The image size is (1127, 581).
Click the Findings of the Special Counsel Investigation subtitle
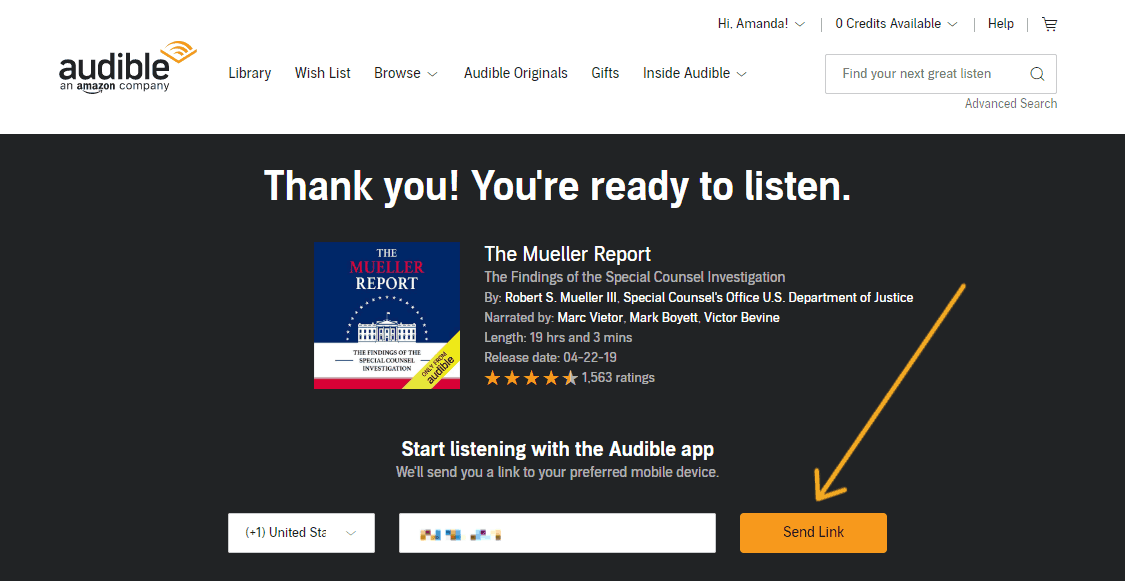(635, 277)
